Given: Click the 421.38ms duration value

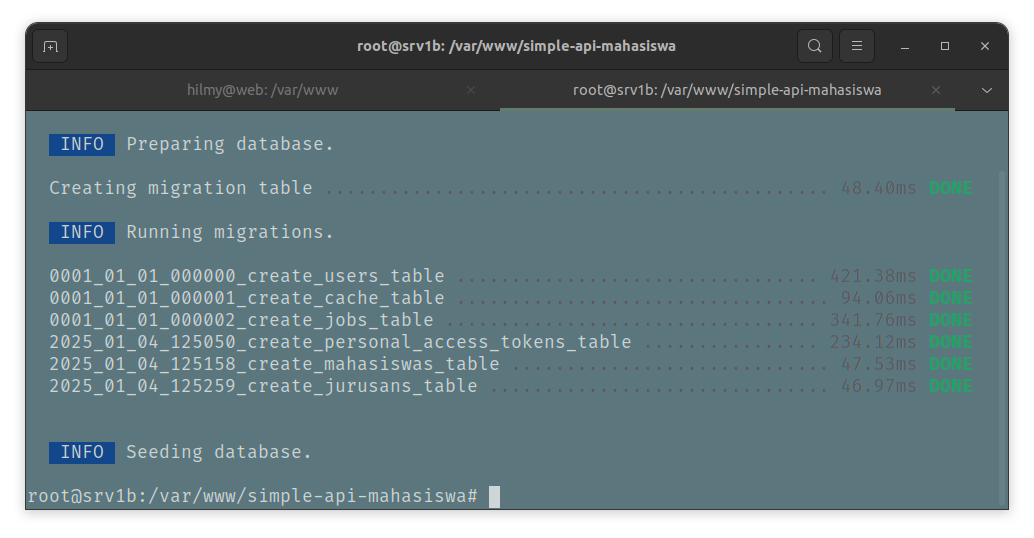Looking at the screenshot, I should tap(873, 276).
